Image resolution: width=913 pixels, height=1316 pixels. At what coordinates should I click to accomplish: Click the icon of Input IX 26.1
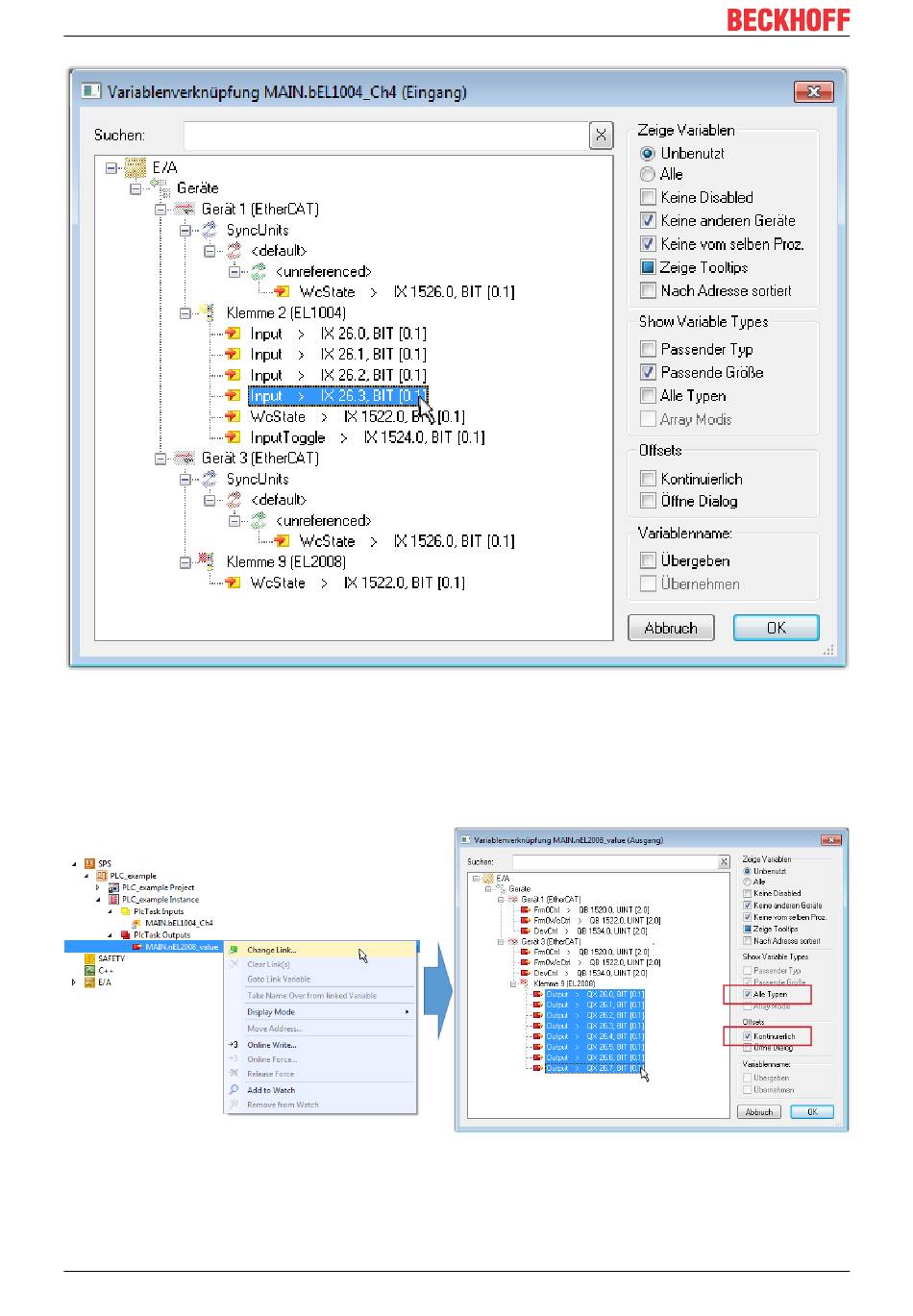pos(233,355)
